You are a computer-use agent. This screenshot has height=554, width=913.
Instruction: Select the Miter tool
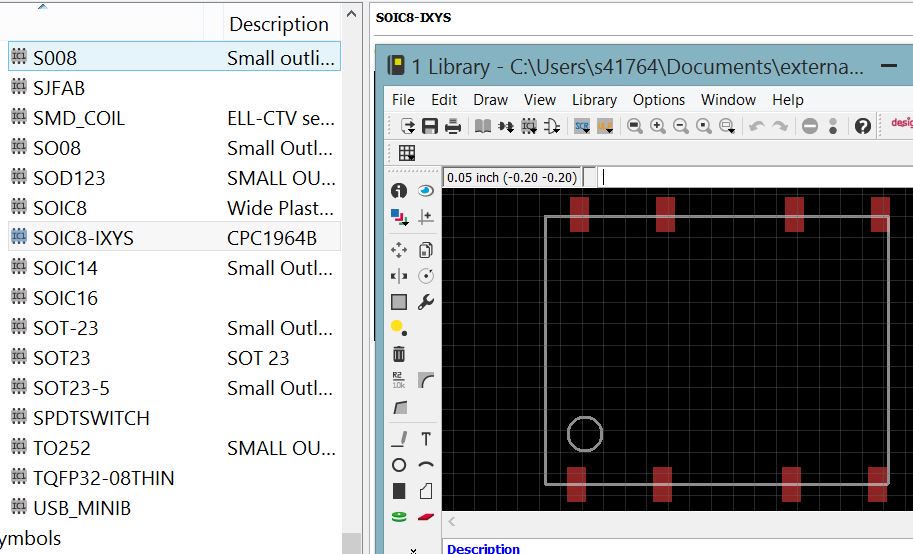(x=426, y=380)
